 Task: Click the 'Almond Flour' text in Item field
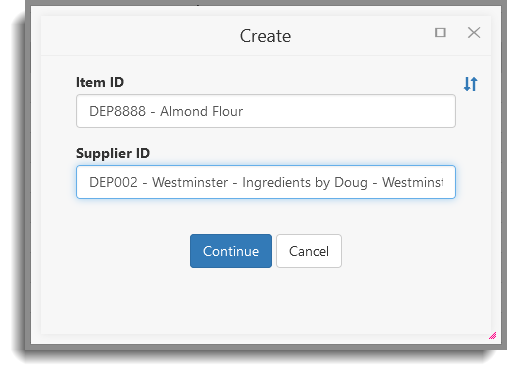[201, 111]
